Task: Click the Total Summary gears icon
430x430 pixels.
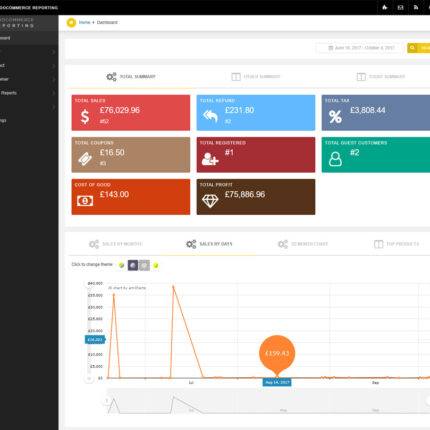Action: 111,77
